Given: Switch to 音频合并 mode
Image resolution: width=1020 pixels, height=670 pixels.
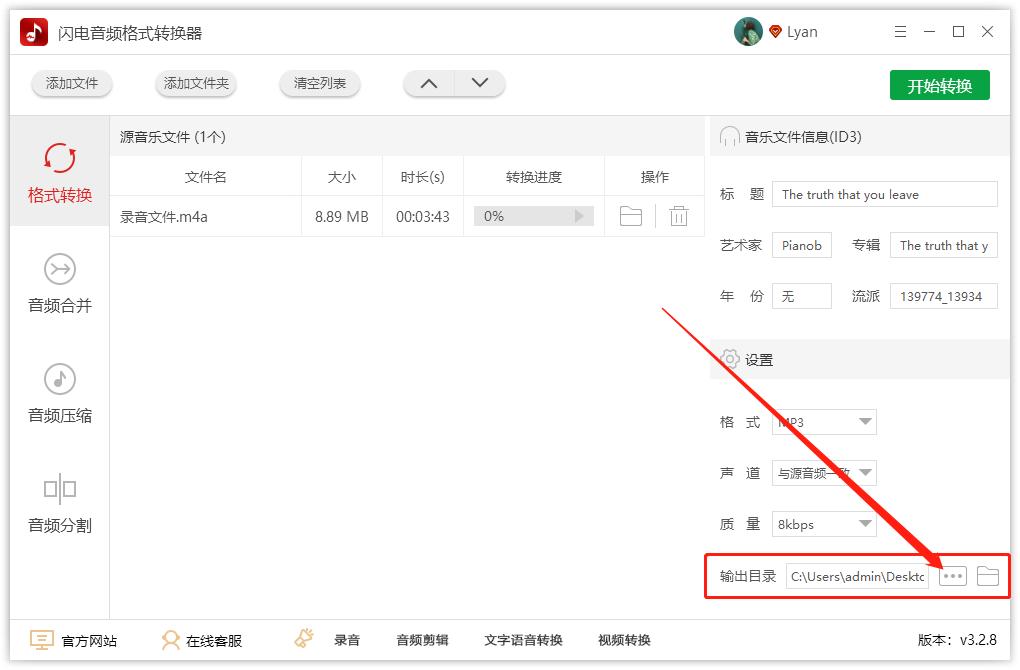Looking at the screenshot, I should click(59, 285).
